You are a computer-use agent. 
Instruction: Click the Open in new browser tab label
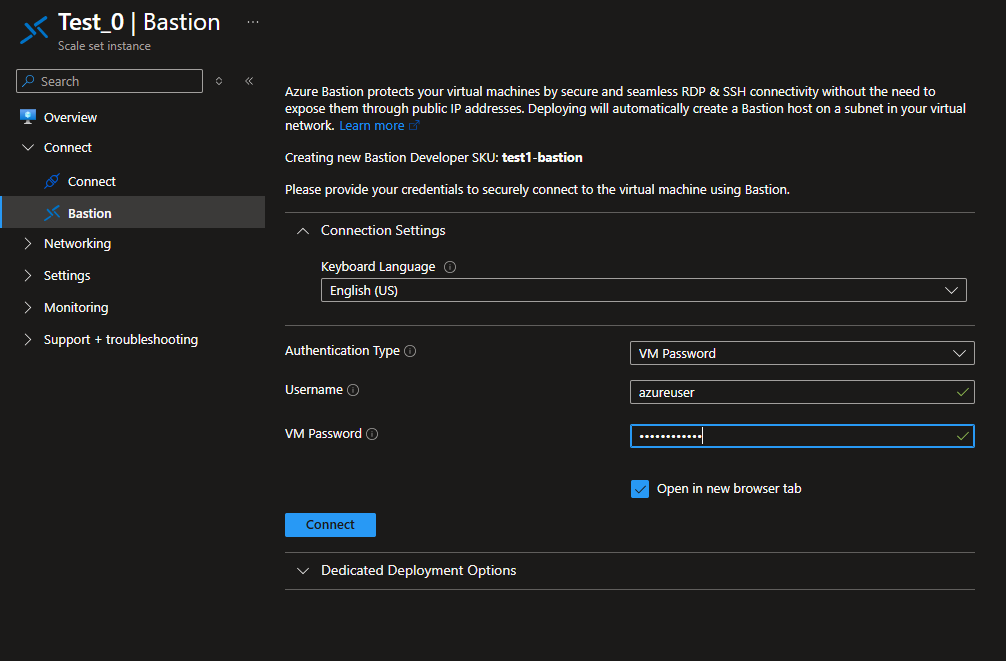coord(729,489)
